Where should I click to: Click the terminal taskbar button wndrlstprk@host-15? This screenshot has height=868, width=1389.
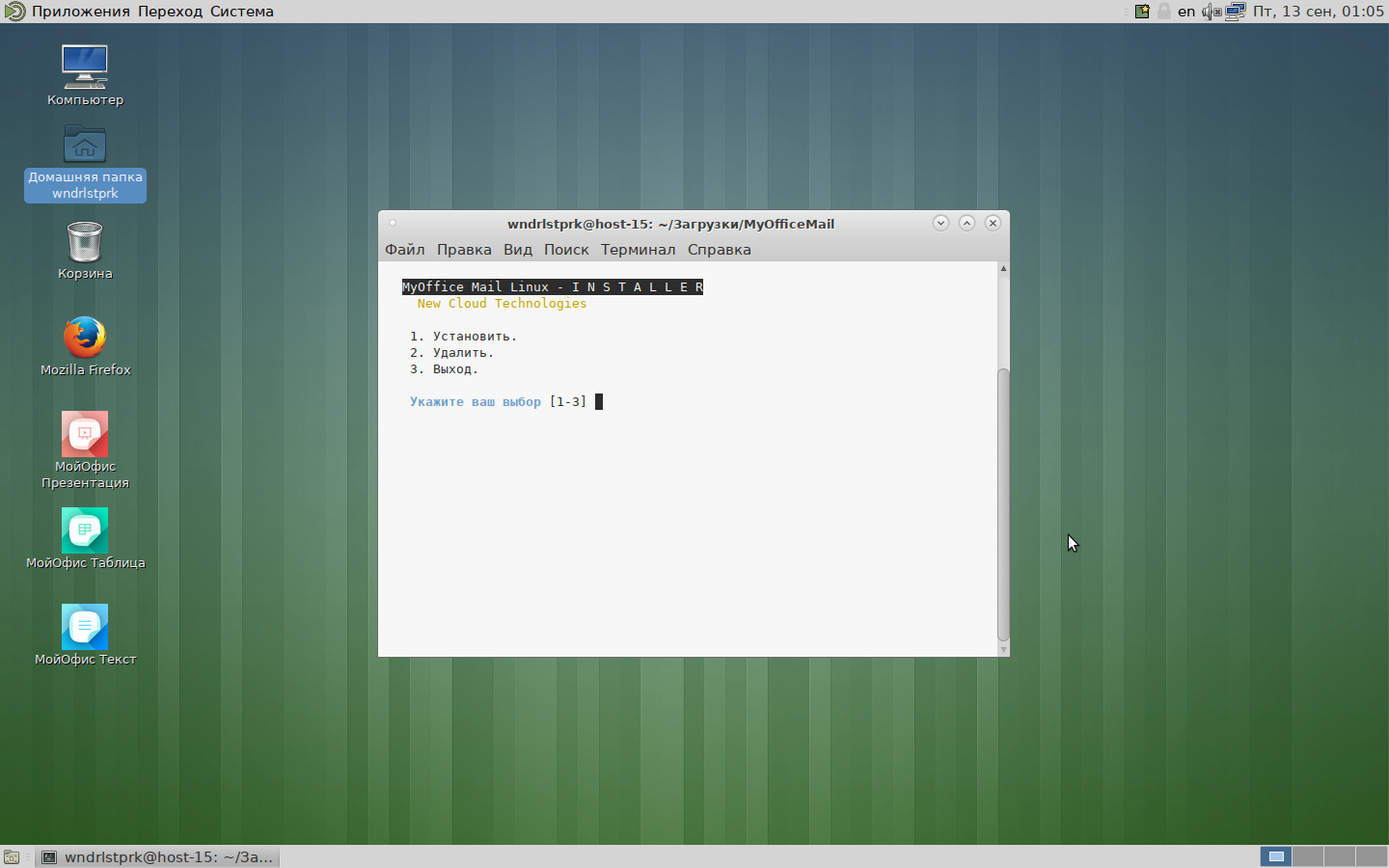pos(158,856)
